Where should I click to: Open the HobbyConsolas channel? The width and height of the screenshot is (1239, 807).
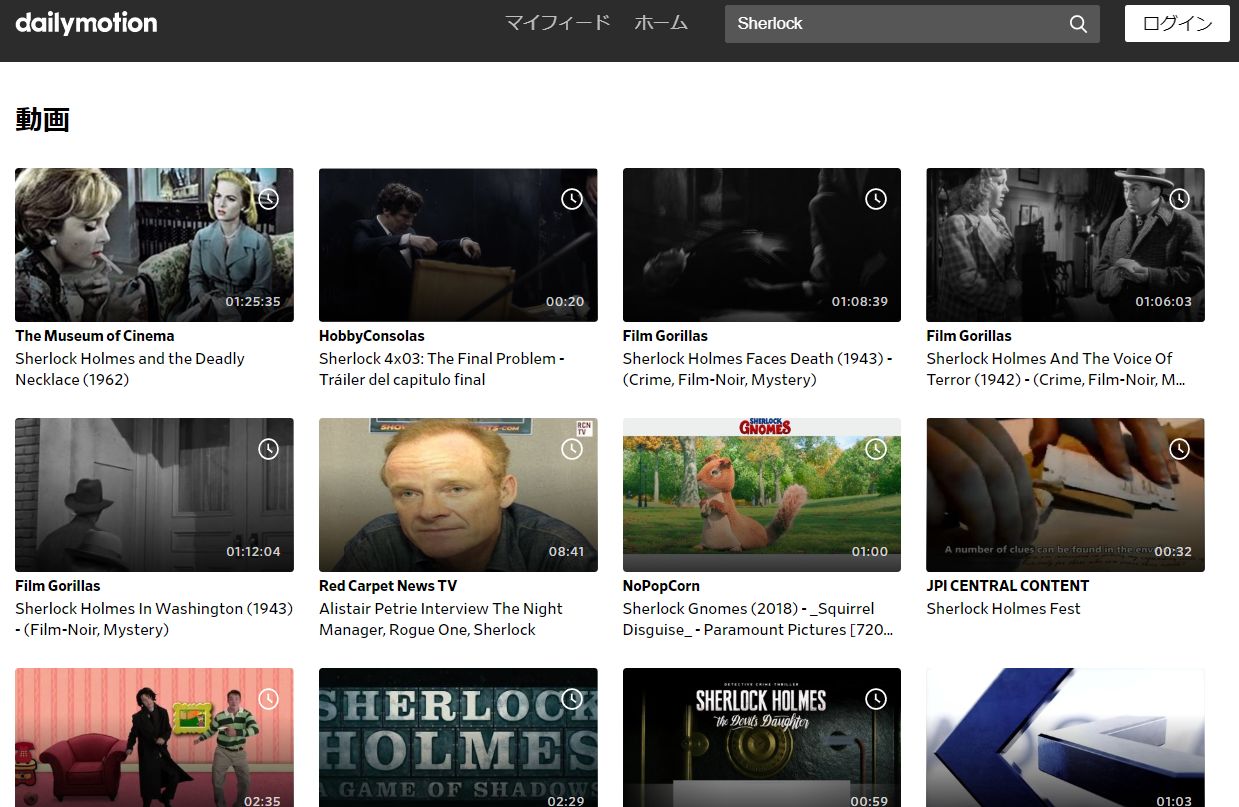point(372,336)
